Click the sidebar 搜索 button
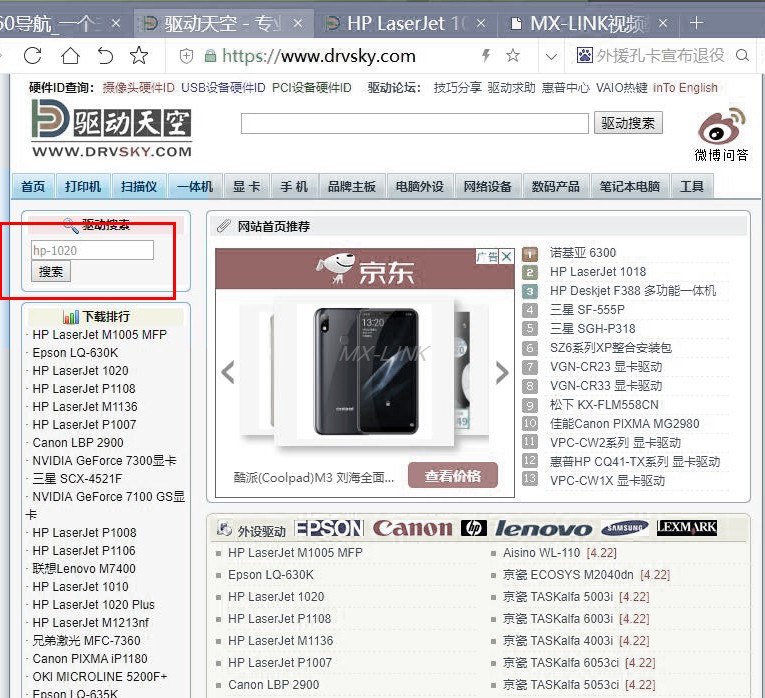 click(x=51, y=271)
